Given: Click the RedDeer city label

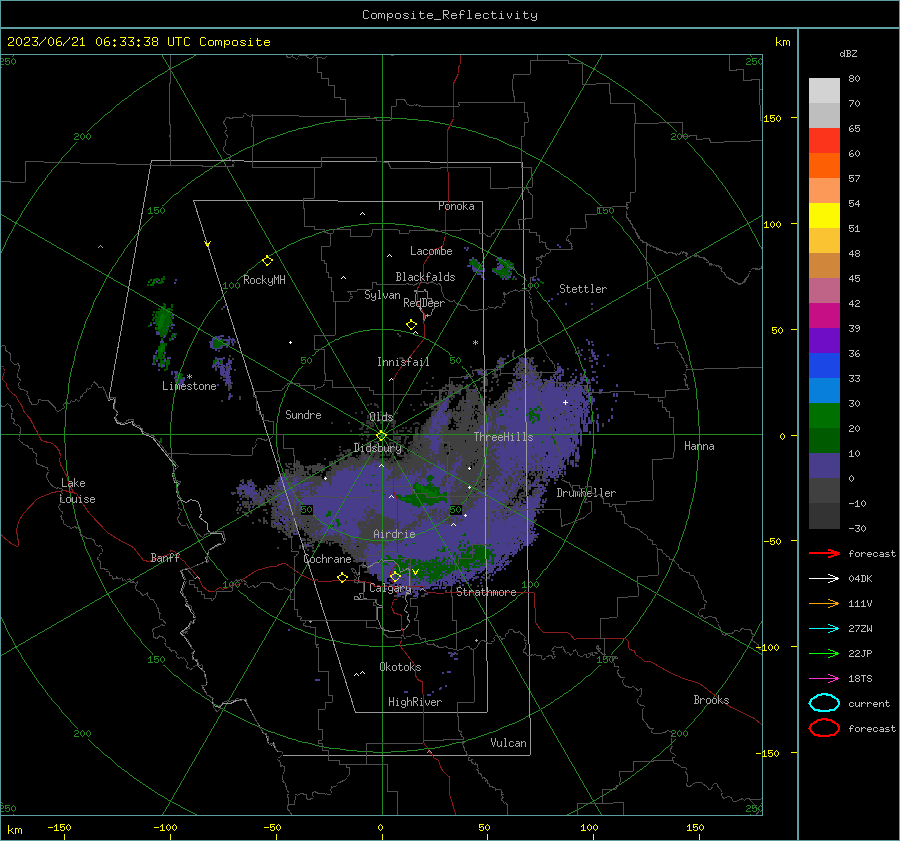Looking at the screenshot, I should click(424, 303).
